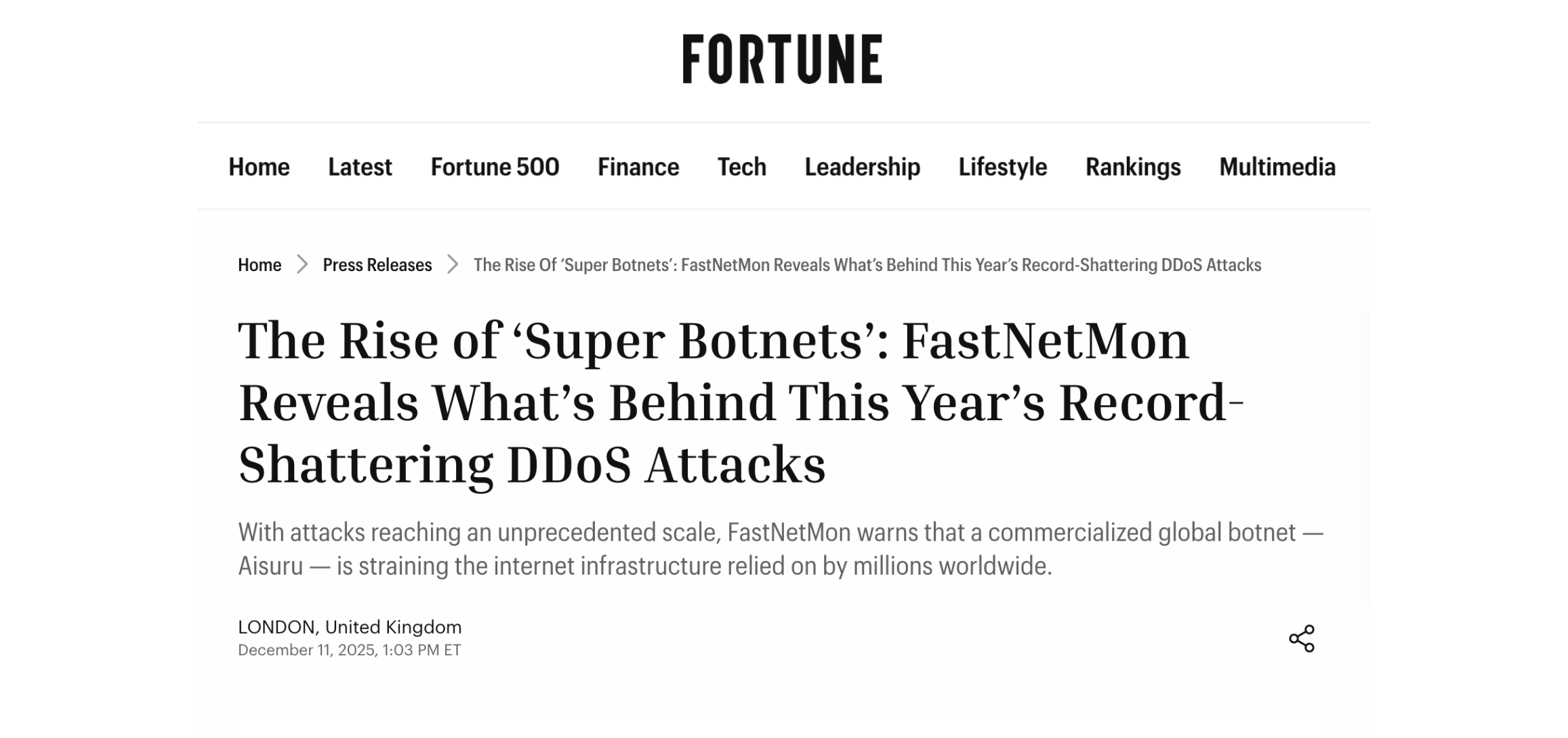Viewport: 1568px width, 738px height.
Task: Click the LONDON, United Kingdom dateline
Action: pyautogui.click(x=350, y=628)
